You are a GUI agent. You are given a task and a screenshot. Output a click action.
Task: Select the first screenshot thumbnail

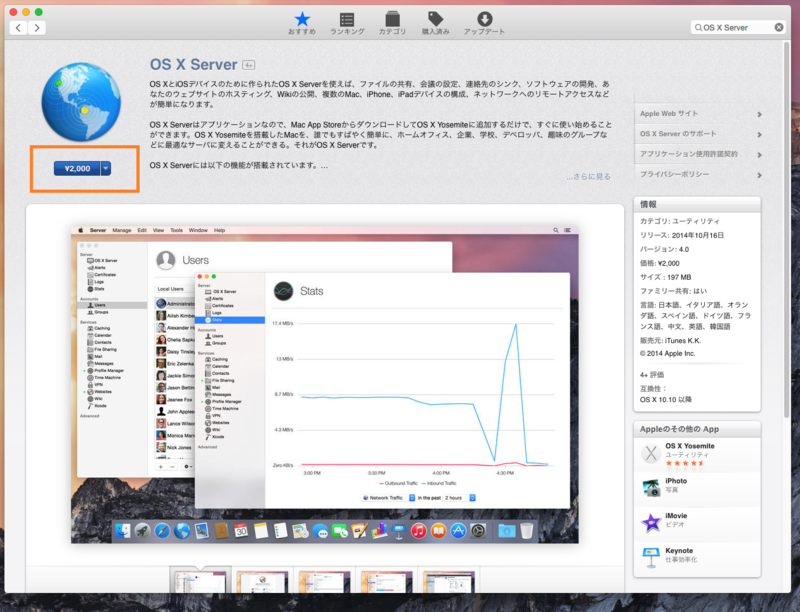click(x=200, y=581)
